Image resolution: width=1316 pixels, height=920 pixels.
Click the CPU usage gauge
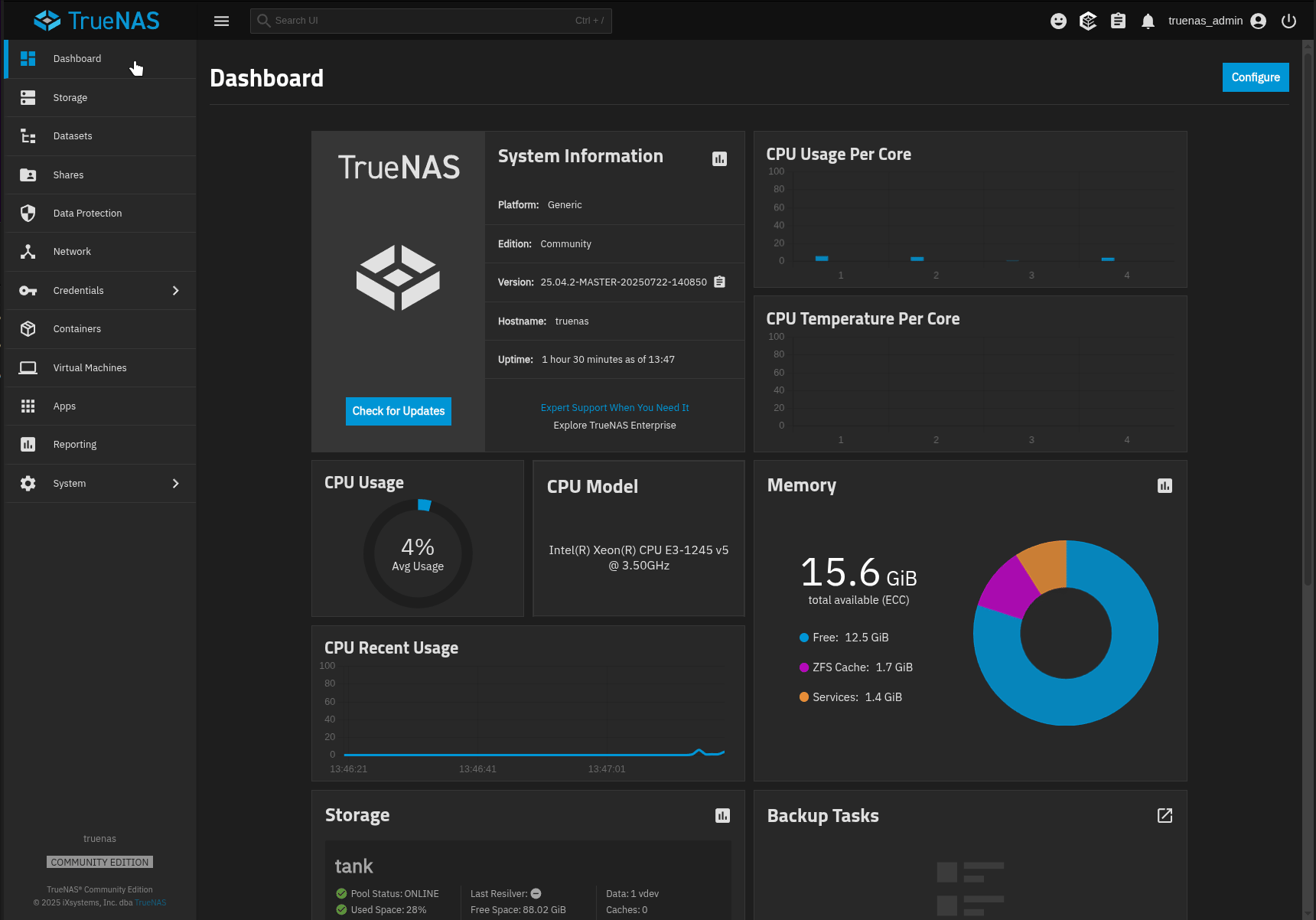click(418, 554)
